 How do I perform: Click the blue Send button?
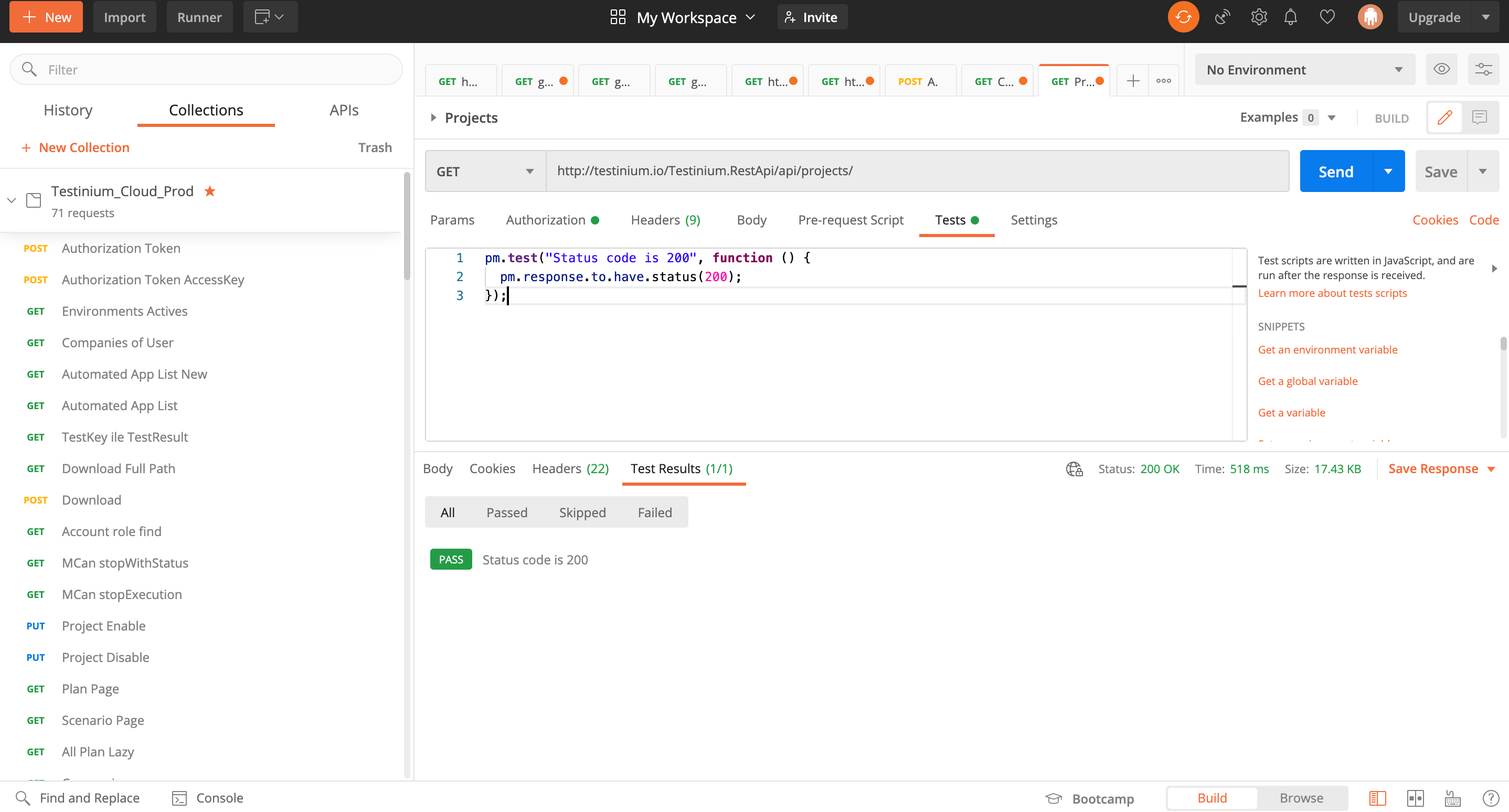pos(1335,172)
